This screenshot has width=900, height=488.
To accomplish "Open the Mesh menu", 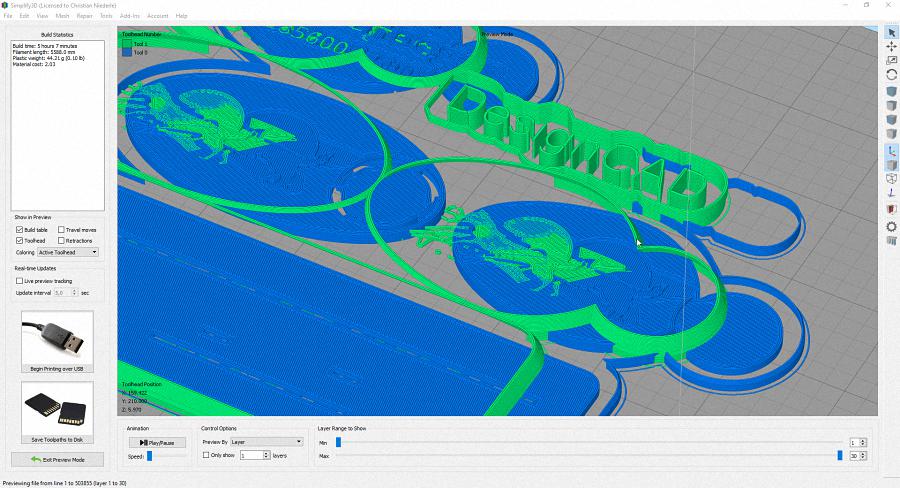I will pyautogui.click(x=63, y=16).
